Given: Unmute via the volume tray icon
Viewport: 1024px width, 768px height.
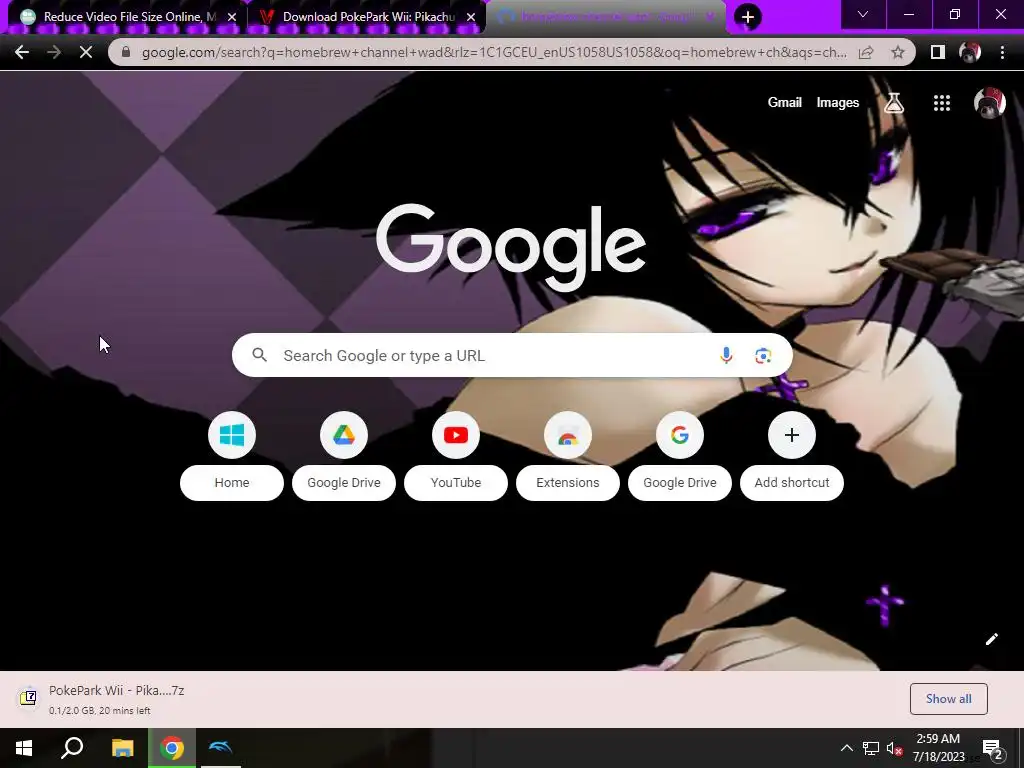Looking at the screenshot, I should click(894, 748).
